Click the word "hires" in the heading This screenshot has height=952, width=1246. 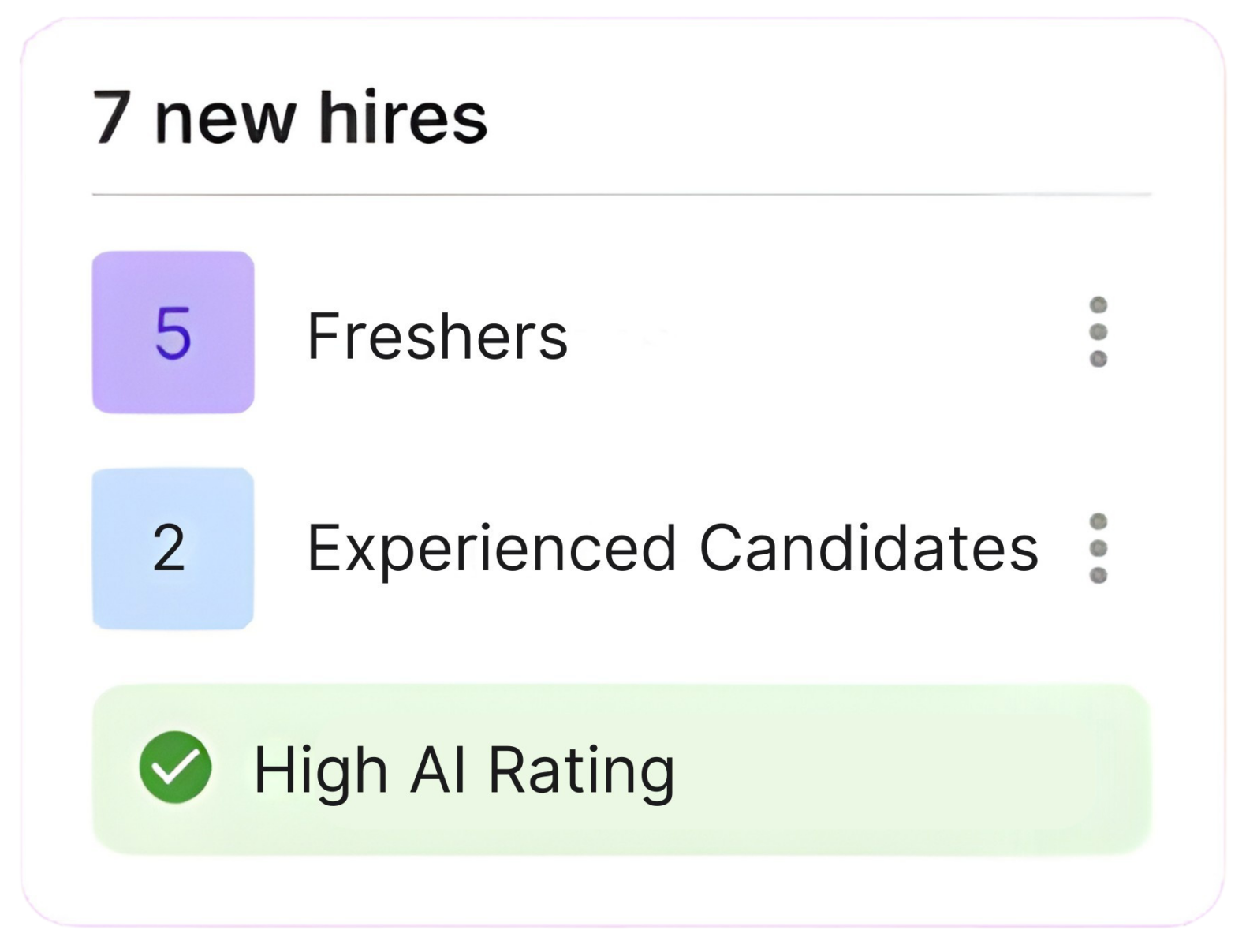[402, 118]
